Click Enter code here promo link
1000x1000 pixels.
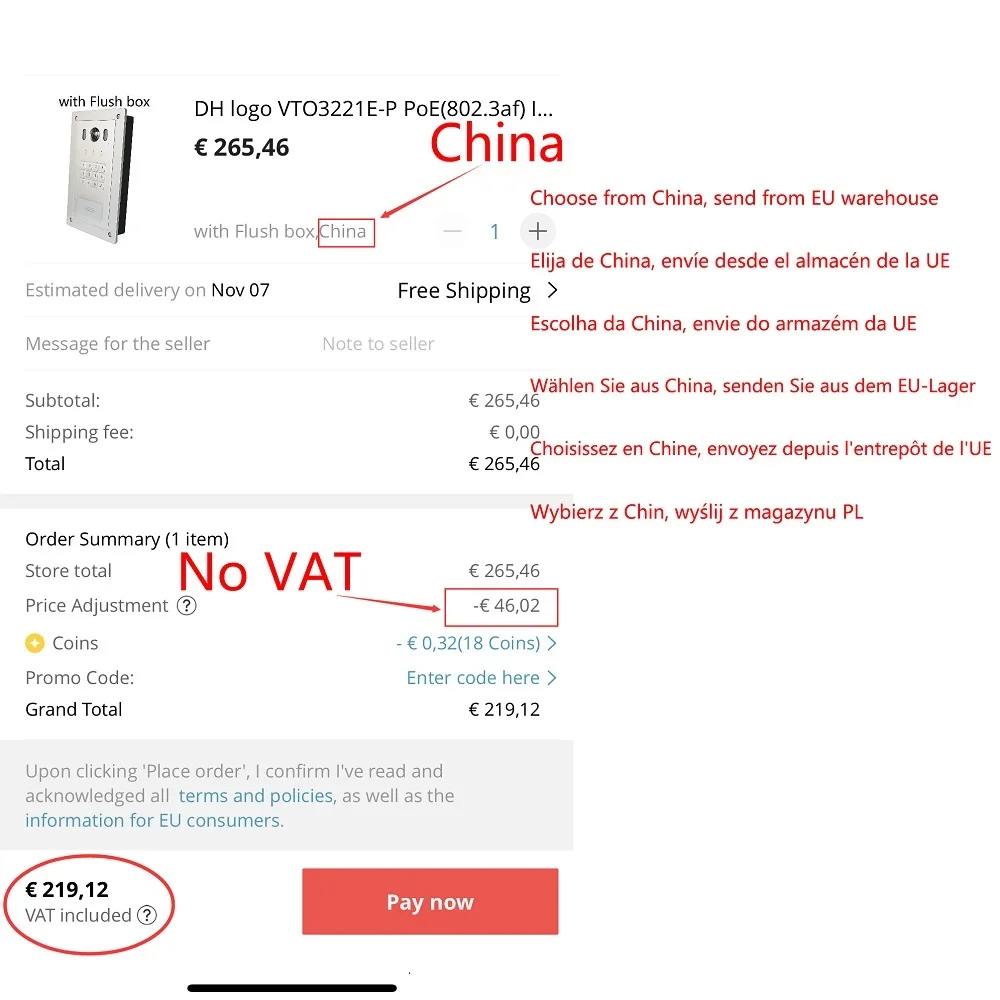[x=473, y=677]
